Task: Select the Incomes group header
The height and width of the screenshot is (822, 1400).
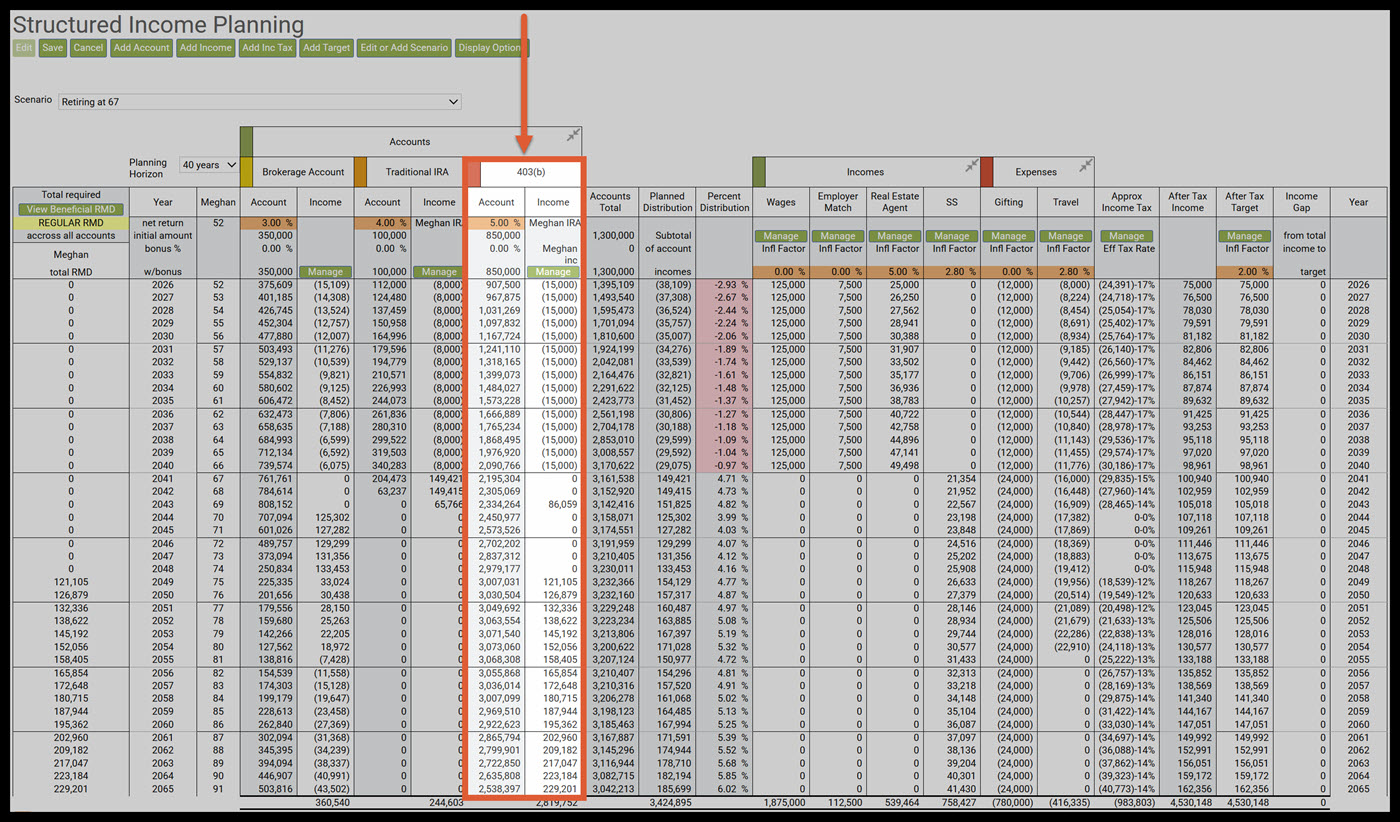Action: click(x=865, y=172)
